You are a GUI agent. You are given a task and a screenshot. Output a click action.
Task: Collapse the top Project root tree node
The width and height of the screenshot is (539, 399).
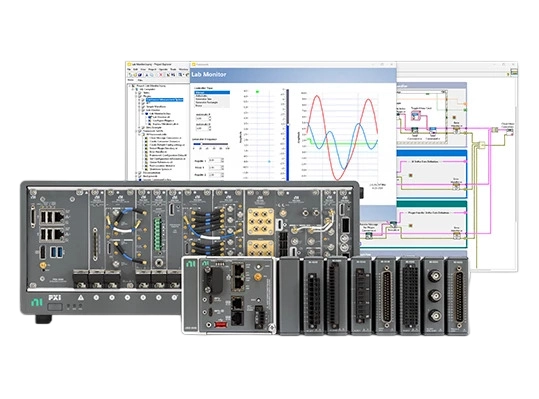tap(131, 86)
